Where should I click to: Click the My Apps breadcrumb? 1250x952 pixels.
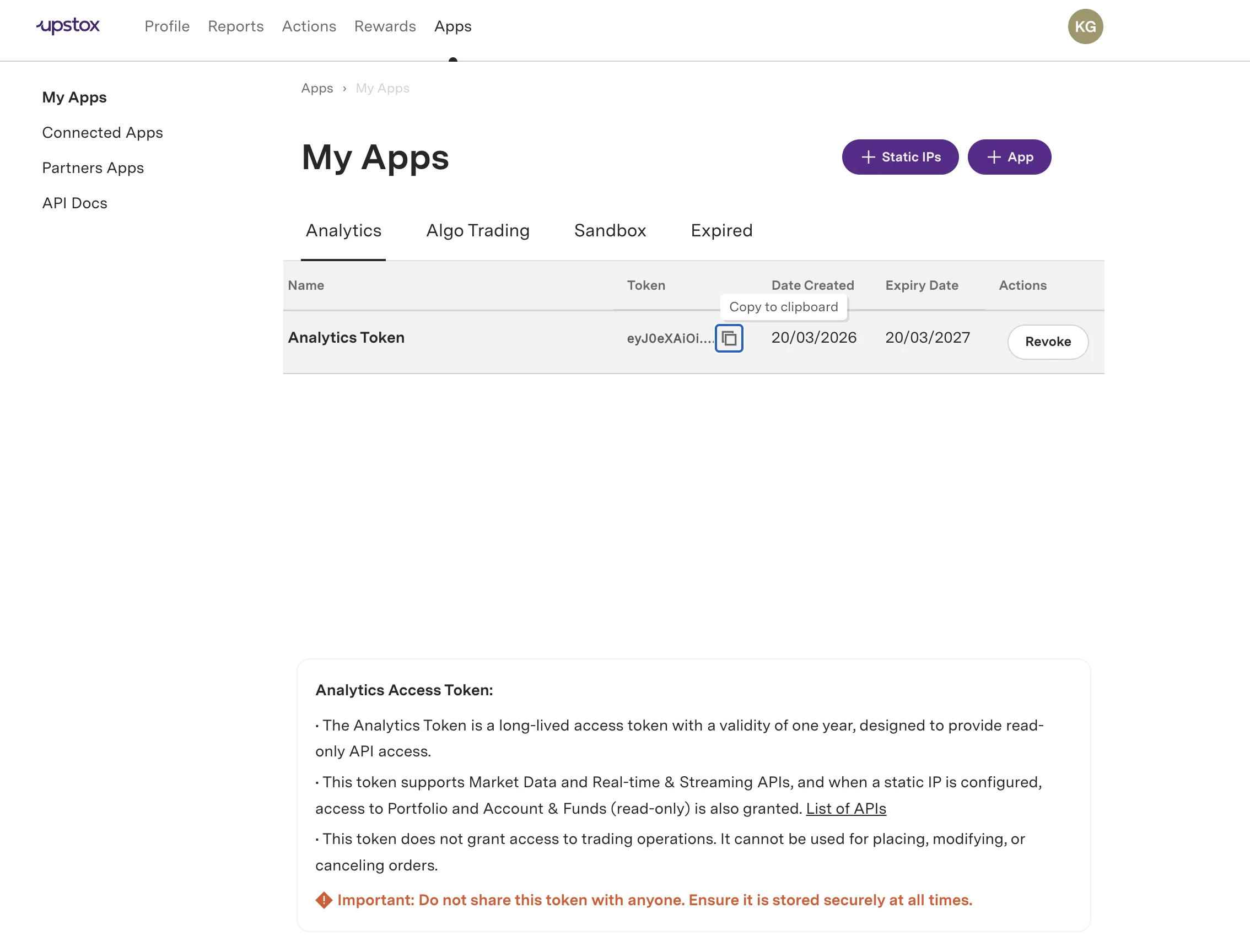pyautogui.click(x=382, y=88)
